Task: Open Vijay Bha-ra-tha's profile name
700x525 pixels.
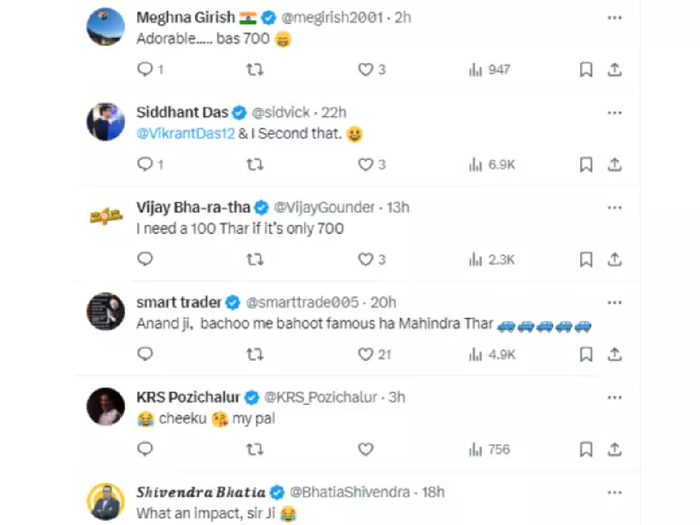Action: pos(193,207)
